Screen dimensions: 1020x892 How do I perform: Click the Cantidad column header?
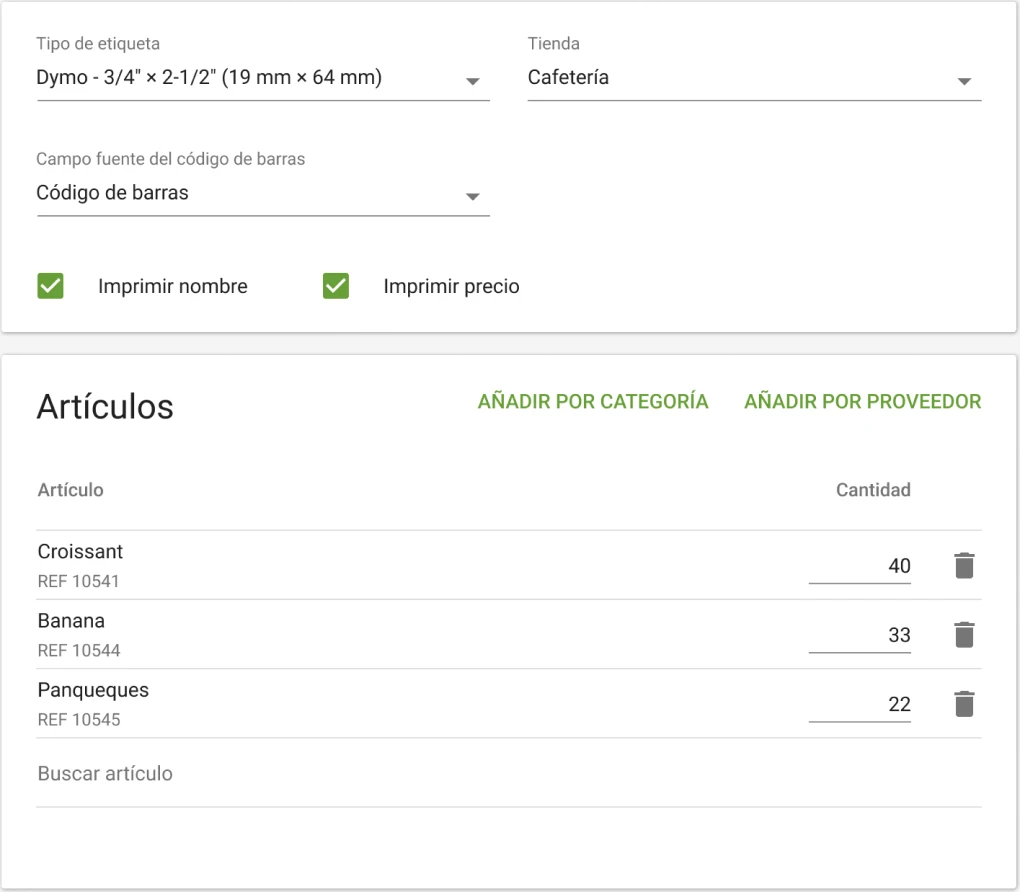pyautogui.click(x=872, y=490)
